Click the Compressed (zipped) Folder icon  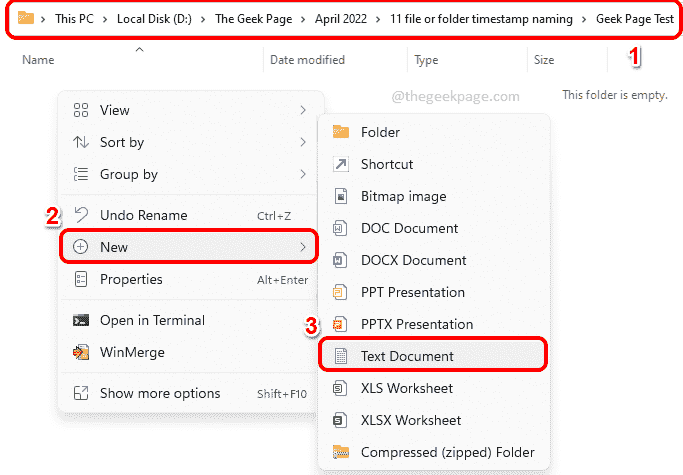coord(341,452)
